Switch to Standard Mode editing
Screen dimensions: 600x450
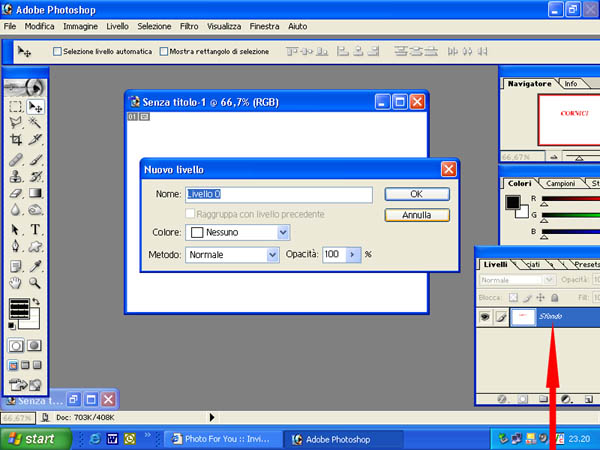(x=16, y=346)
